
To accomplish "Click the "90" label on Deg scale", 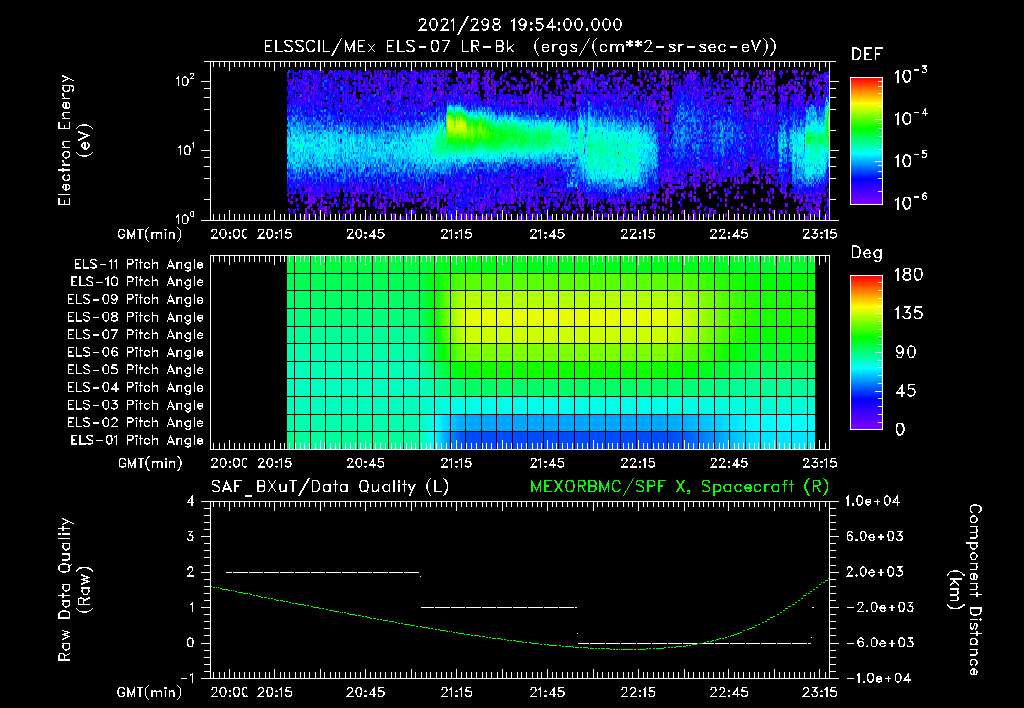I will (x=905, y=352).
